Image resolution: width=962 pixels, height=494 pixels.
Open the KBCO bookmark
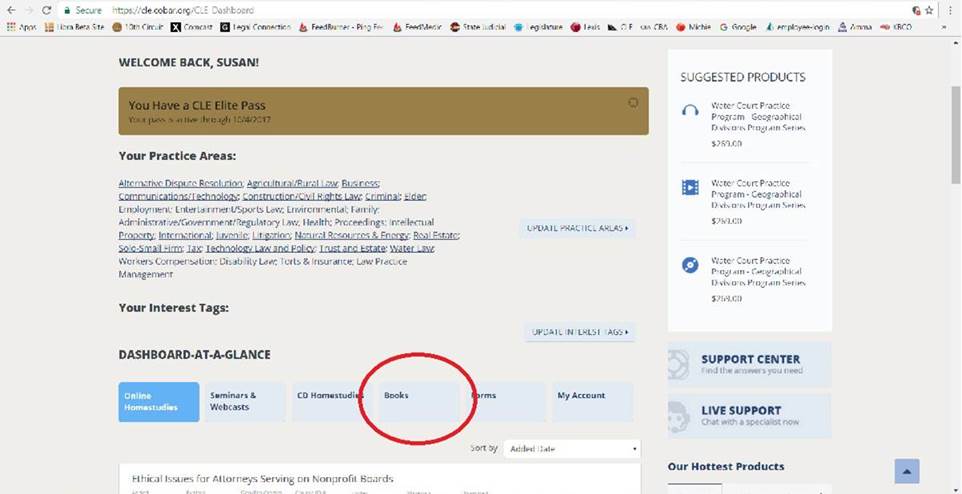pyautogui.click(x=896, y=27)
